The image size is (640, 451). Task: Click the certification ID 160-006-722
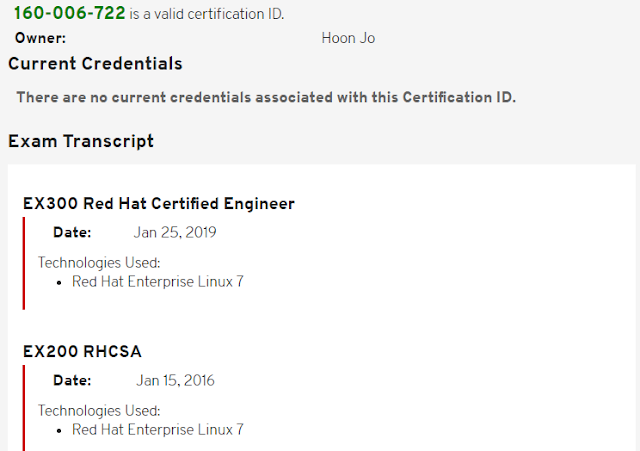pyautogui.click(x=69, y=13)
